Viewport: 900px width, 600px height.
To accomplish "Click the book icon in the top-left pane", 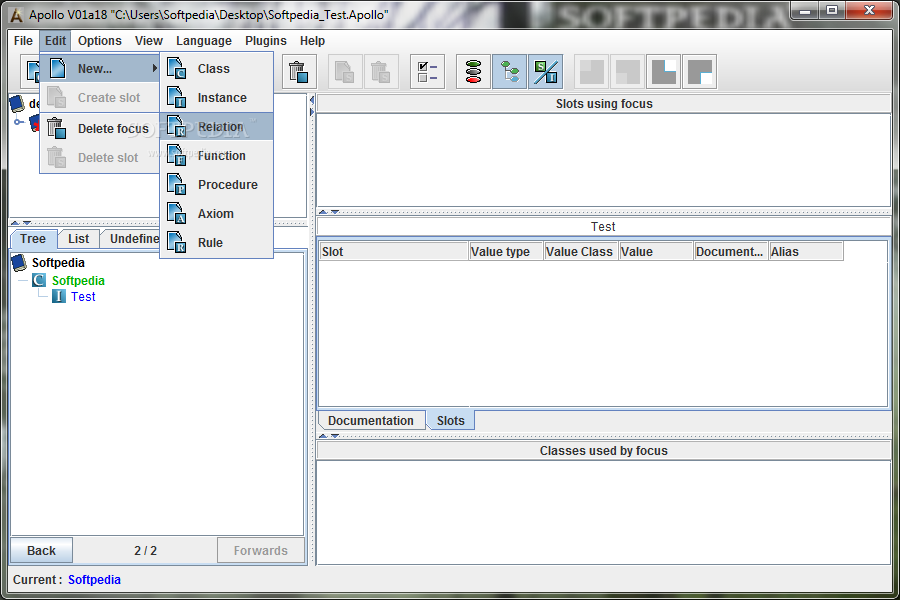I will pyautogui.click(x=18, y=103).
